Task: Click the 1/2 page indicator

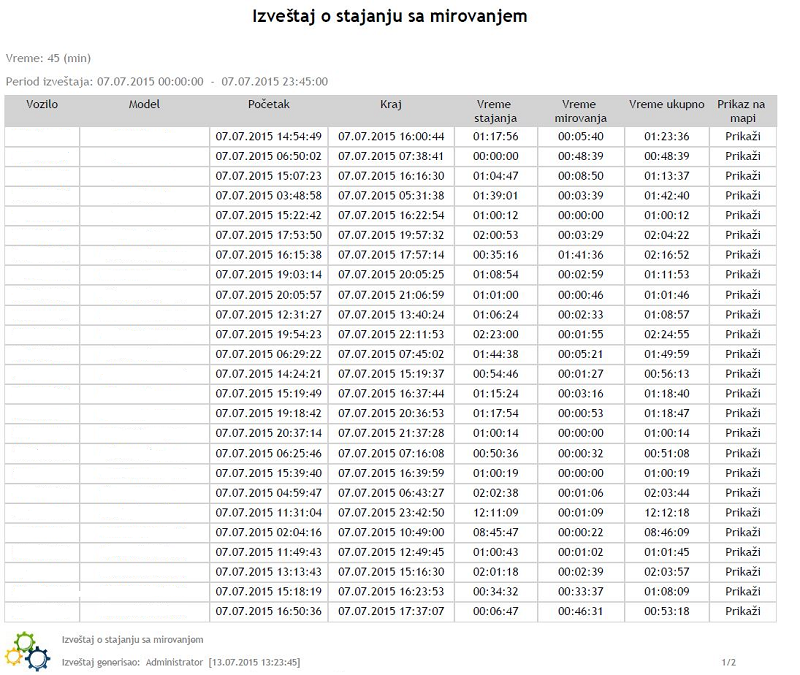Action: pyautogui.click(x=729, y=662)
